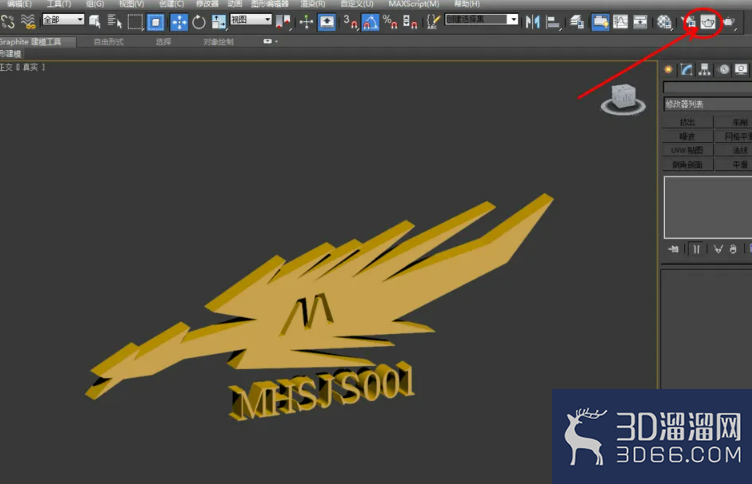Open the reference coordinate system dropdown 视图
The height and width of the screenshot is (484, 752).
251,20
